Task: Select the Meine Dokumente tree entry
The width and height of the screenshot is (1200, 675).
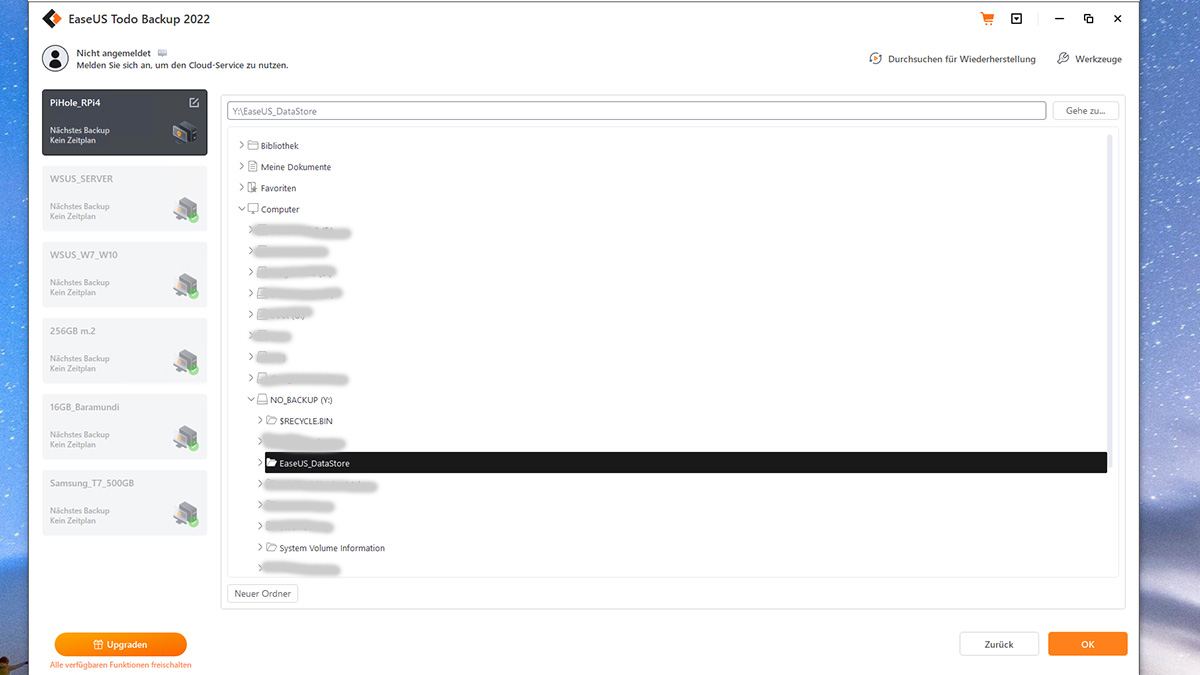Action: click(x=296, y=167)
